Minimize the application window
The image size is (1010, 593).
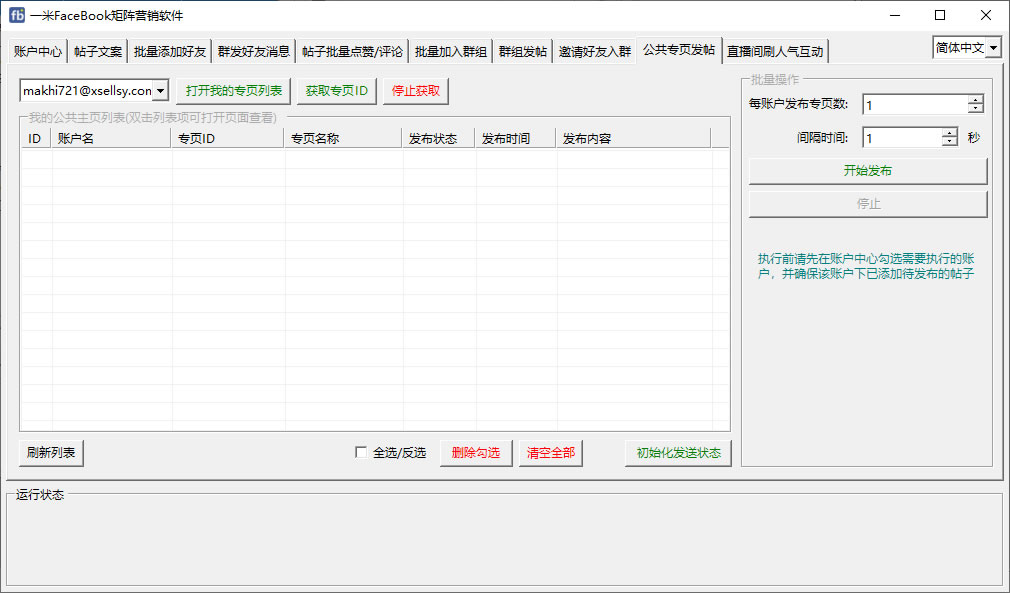895,15
